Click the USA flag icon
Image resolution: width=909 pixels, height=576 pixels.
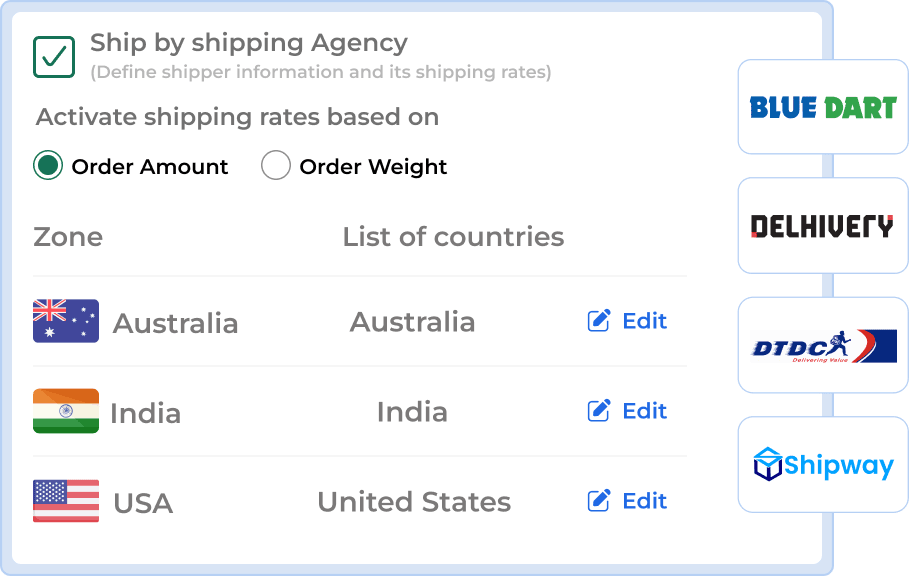coord(65,500)
